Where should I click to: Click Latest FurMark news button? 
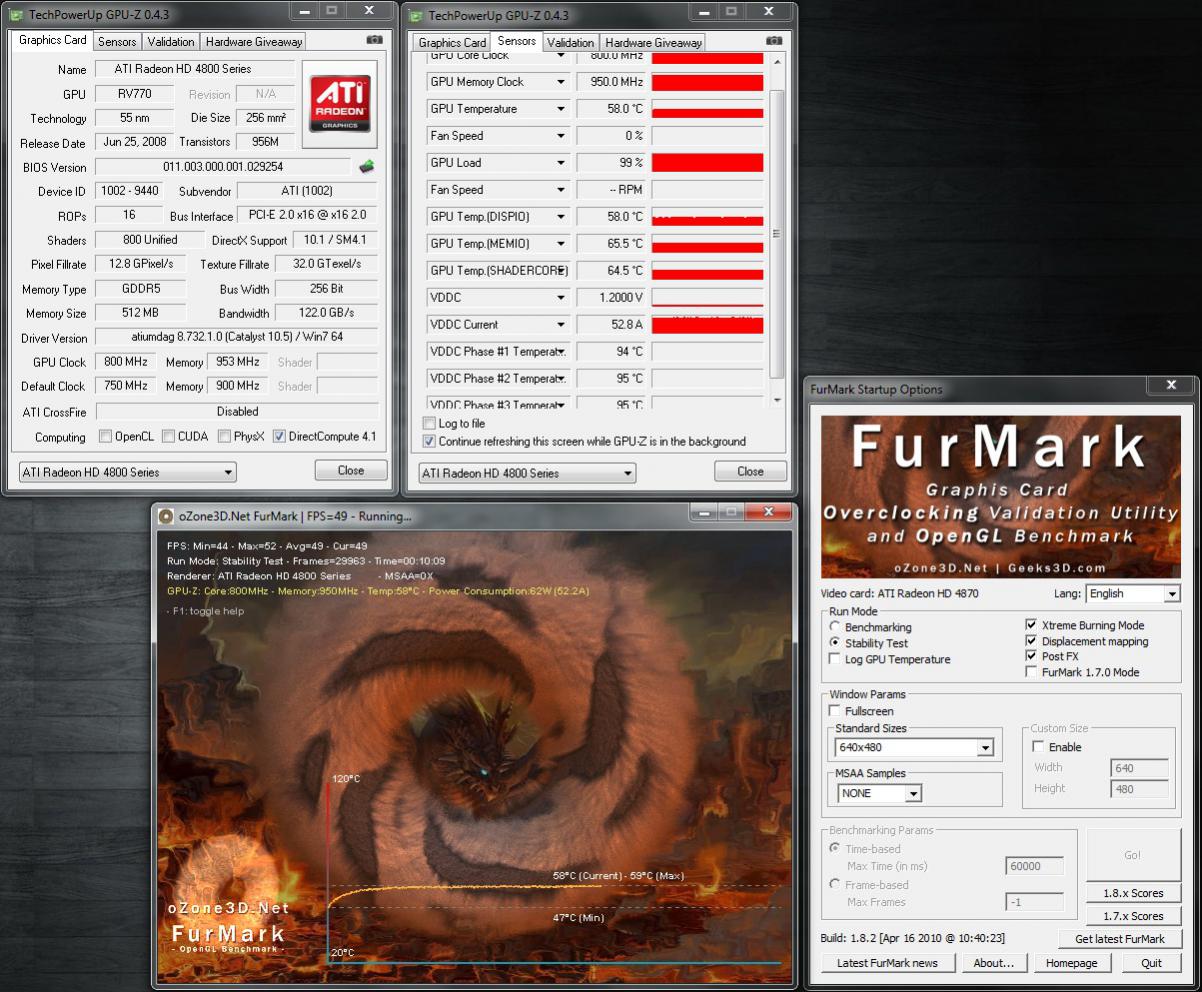pos(888,963)
